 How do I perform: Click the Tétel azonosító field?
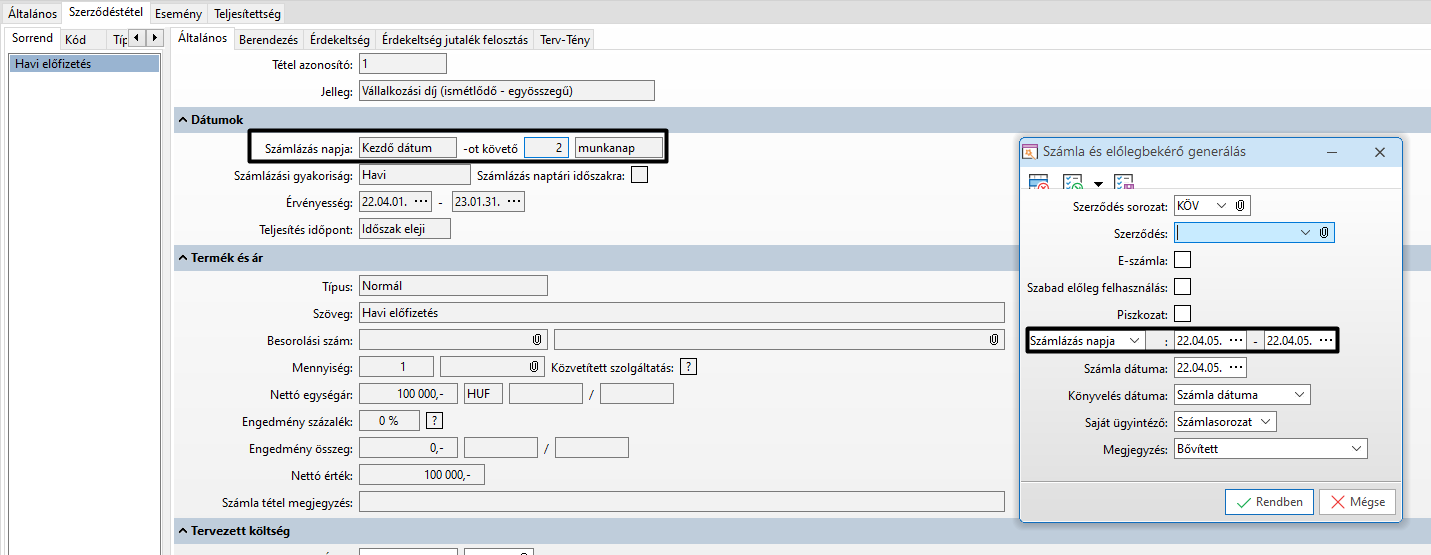(402, 64)
